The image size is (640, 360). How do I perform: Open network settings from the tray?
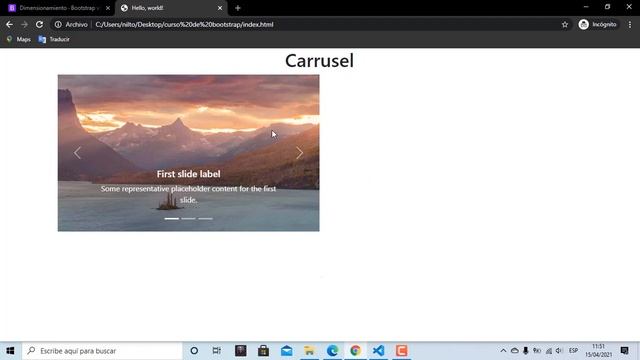(x=549, y=351)
